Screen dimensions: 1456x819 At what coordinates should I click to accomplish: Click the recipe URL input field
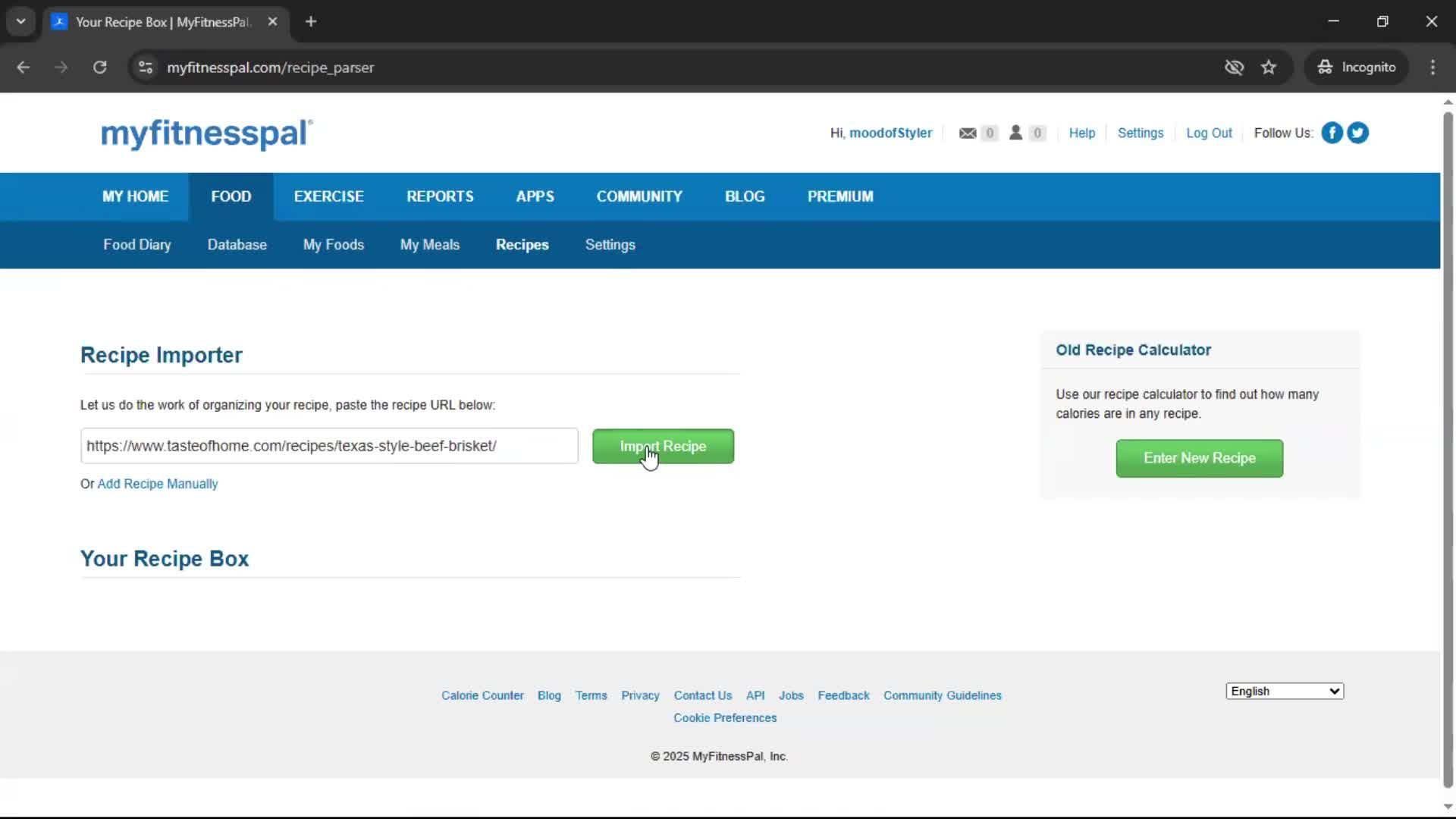(x=329, y=446)
